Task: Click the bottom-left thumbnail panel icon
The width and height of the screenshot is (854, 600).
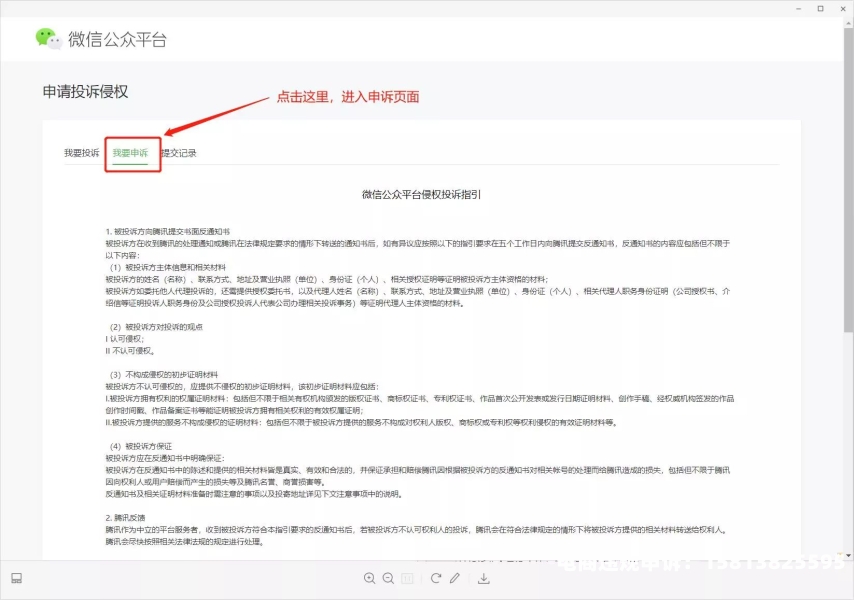Action: [x=16, y=578]
